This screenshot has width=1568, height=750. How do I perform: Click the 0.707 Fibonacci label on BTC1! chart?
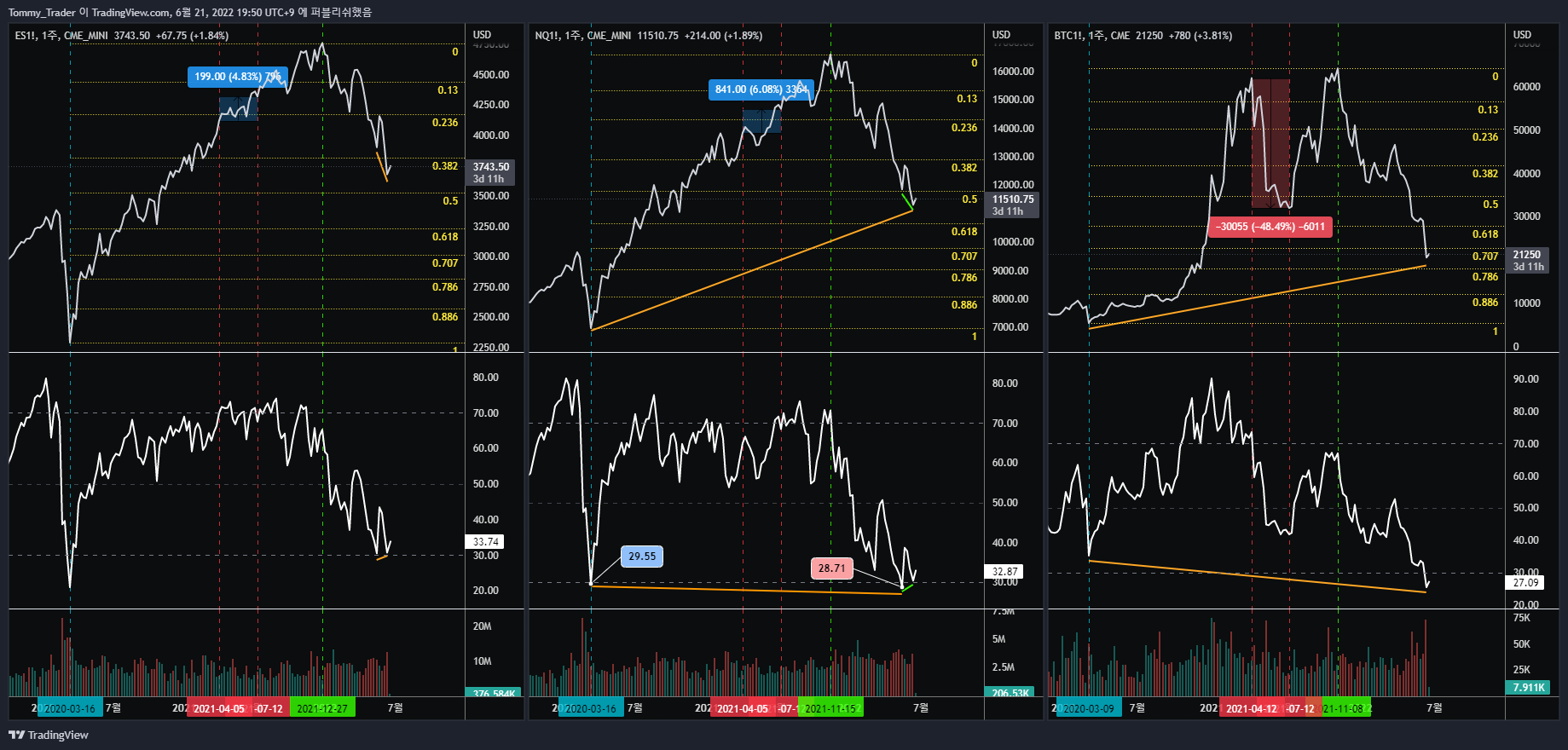click(1485, 257)
